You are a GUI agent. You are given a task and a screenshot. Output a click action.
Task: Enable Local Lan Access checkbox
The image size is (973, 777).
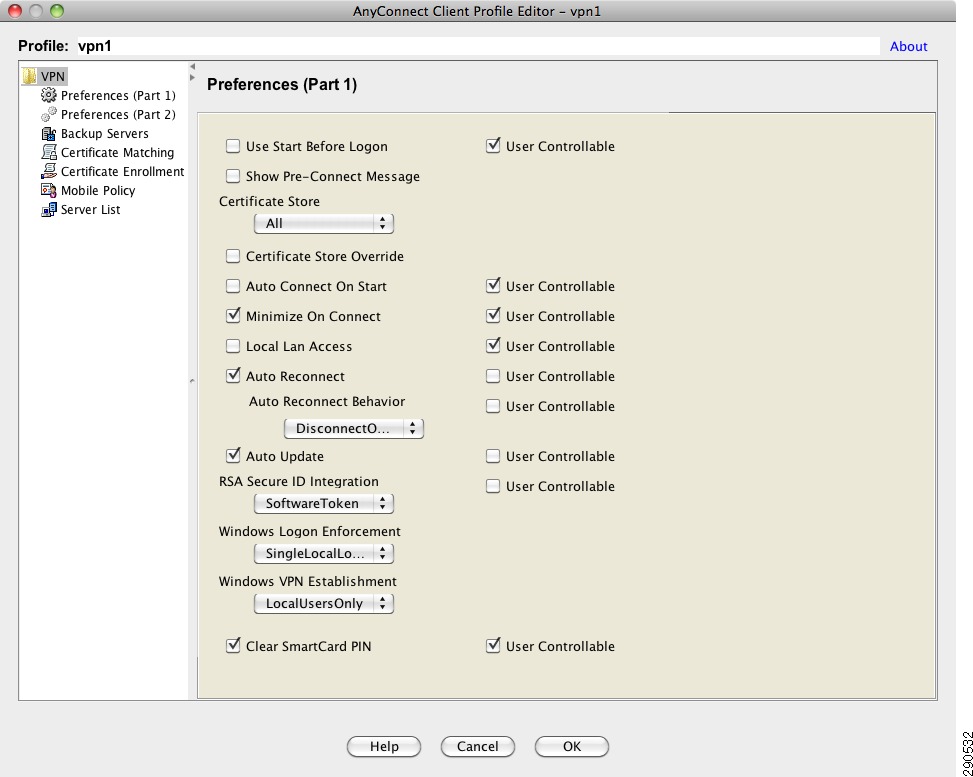click(x=233, y=346)
